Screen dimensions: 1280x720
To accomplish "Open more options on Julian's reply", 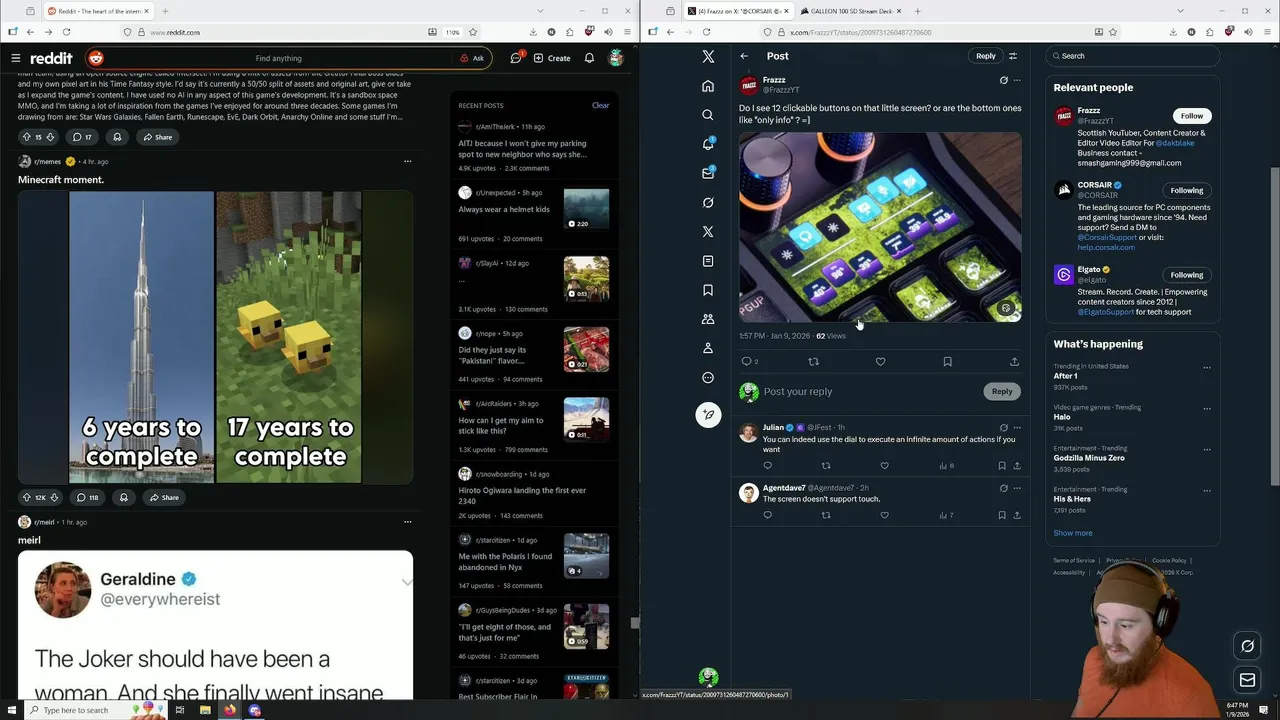I will coord(1017,428).
